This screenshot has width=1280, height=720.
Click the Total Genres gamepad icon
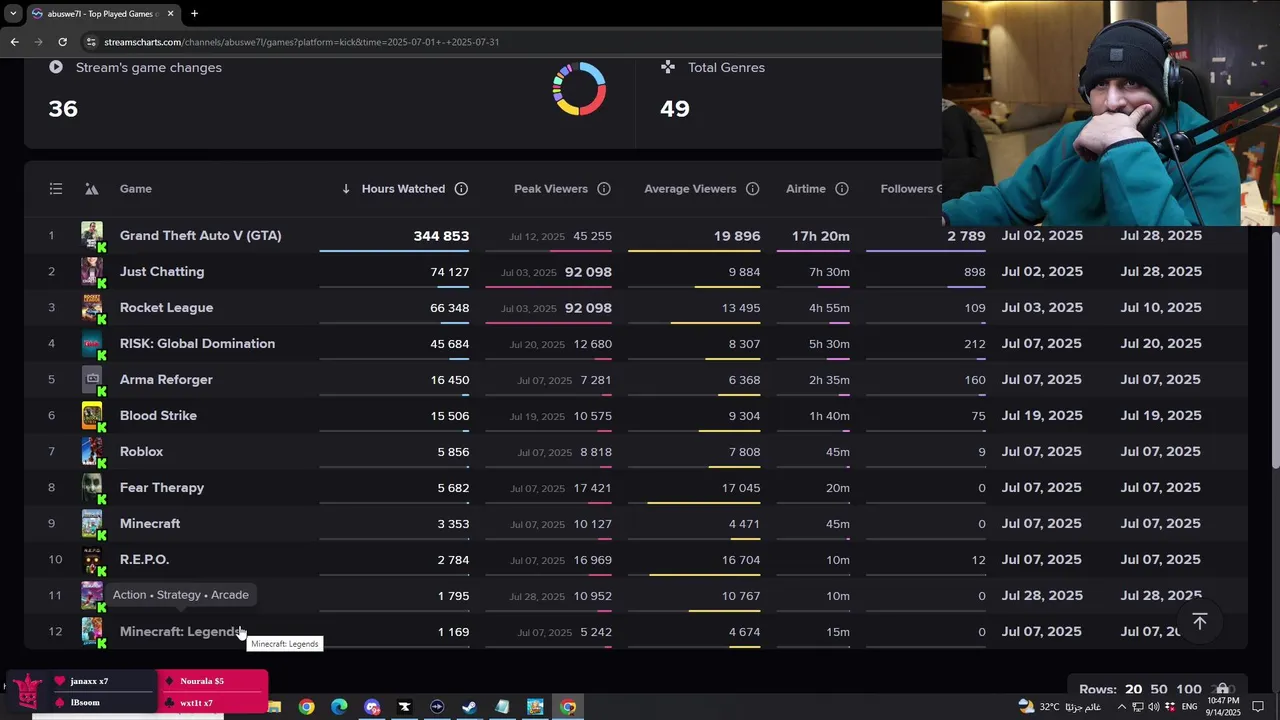point(668,67)
